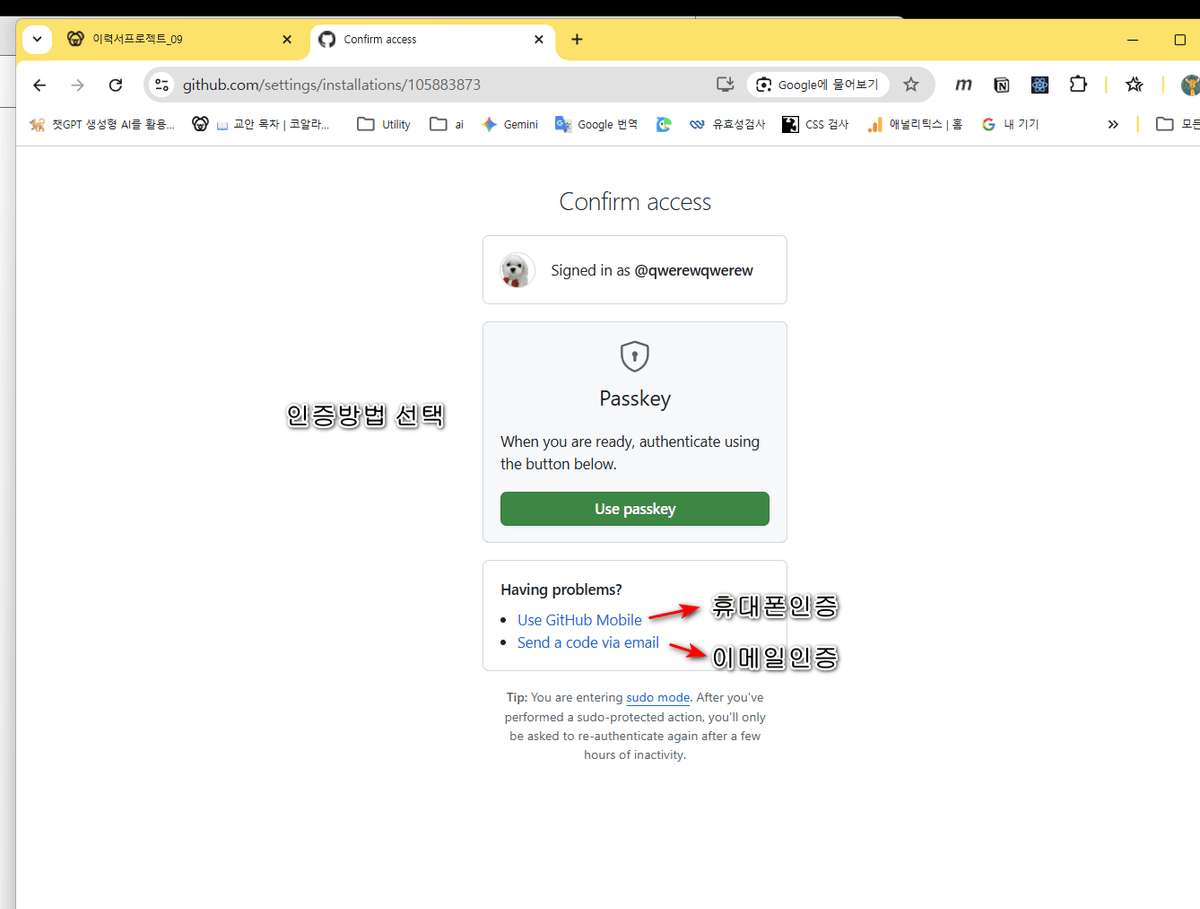Expand the tab search dropdown arrow

(x=37, y=39)
